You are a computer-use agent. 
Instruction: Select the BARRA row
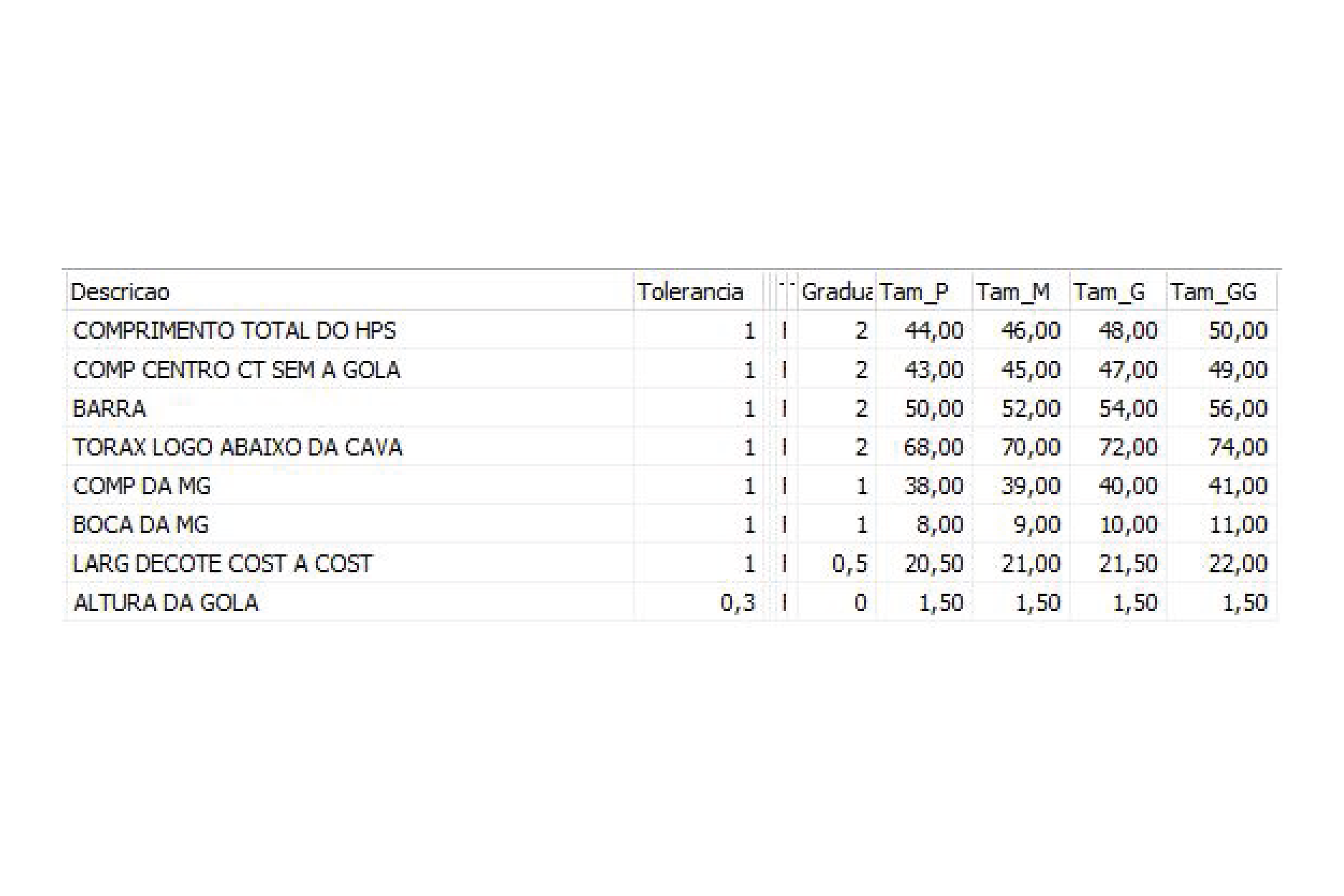[x=671, y=408]
